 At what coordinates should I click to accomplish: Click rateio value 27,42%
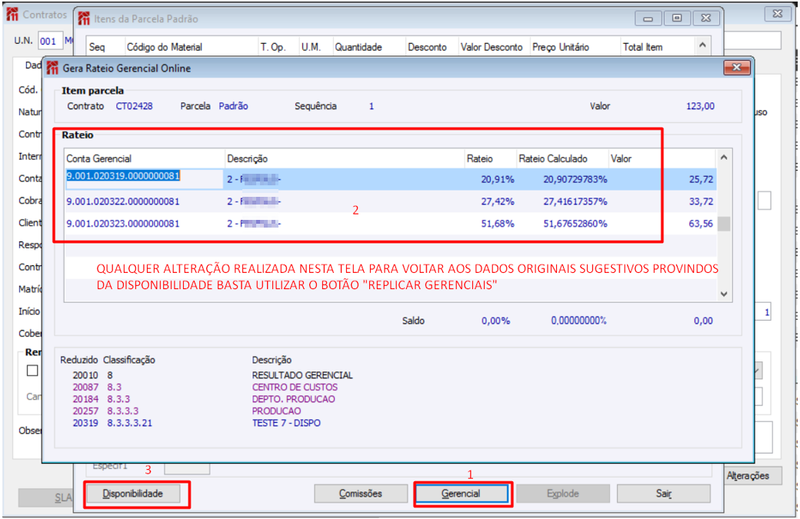tap(497, 202)
